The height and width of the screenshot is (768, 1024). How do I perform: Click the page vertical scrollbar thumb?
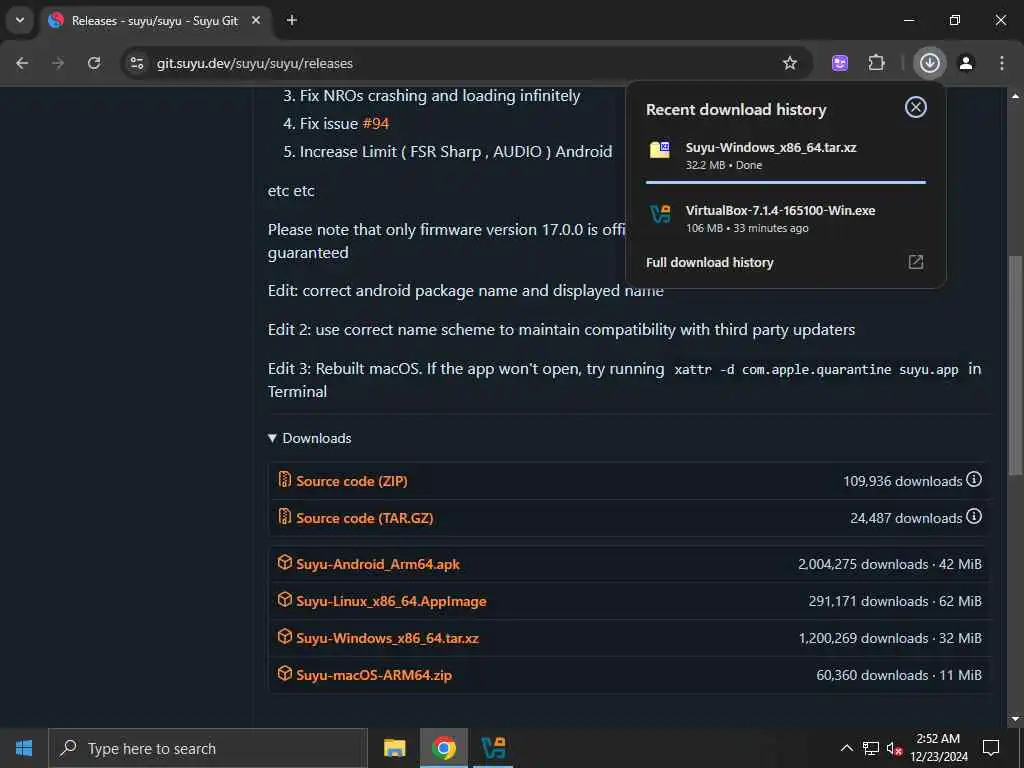(x=1015, y=366)
